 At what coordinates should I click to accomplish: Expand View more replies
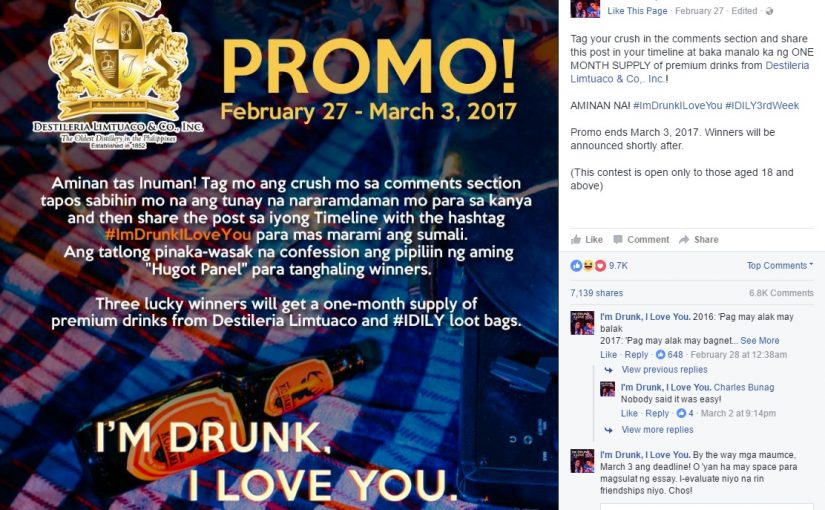(657, 429)
